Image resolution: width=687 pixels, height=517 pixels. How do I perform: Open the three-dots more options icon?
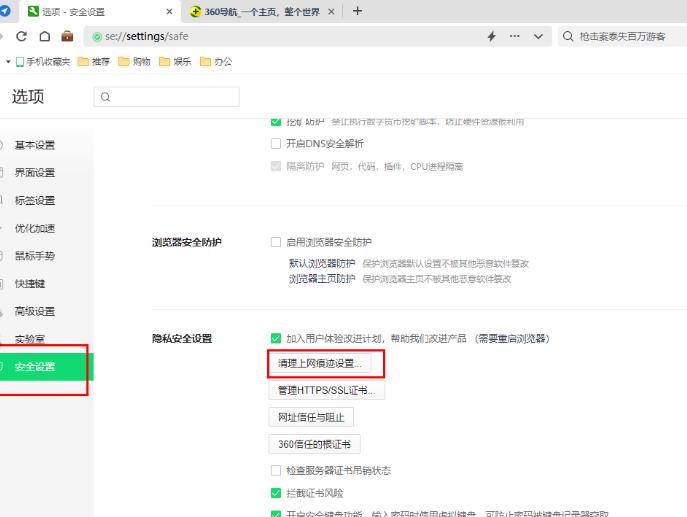coord(515,36)
